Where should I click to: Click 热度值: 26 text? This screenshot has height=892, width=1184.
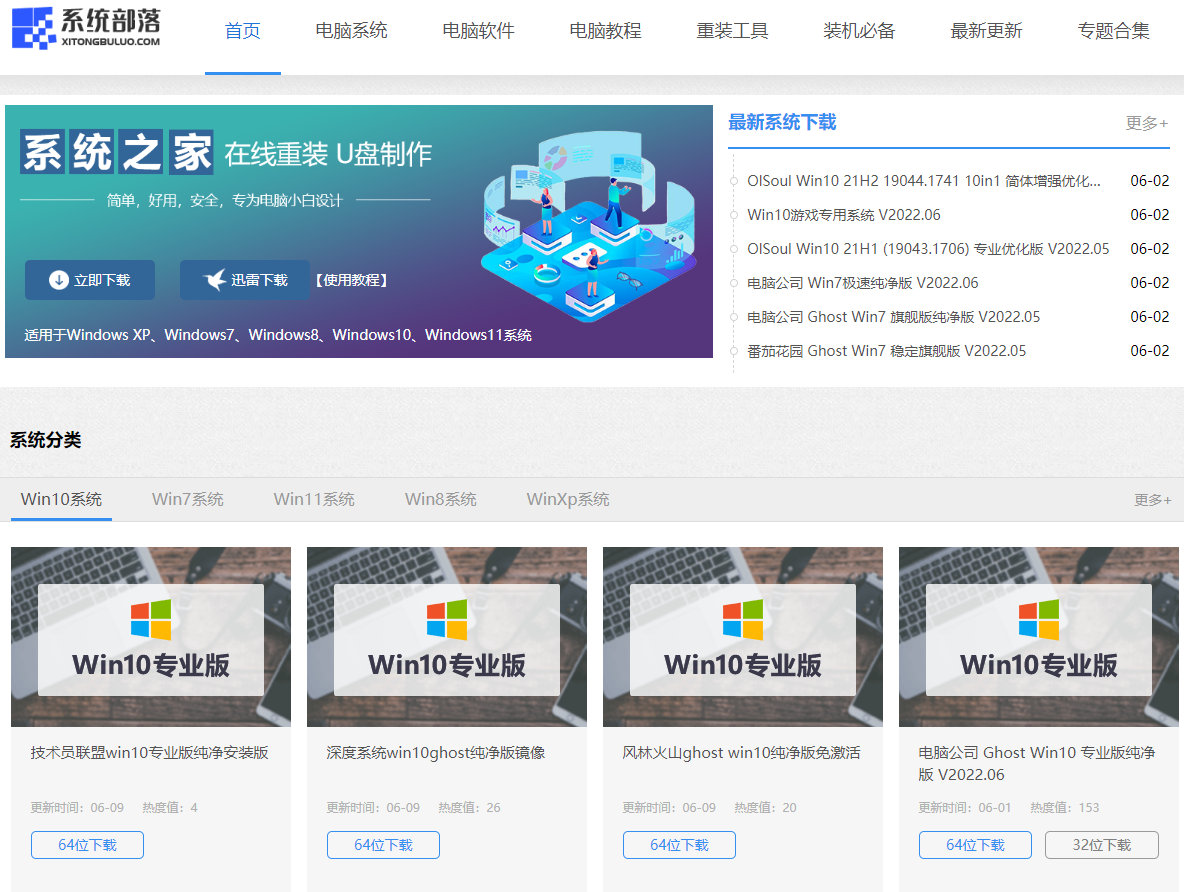point(470,807)
